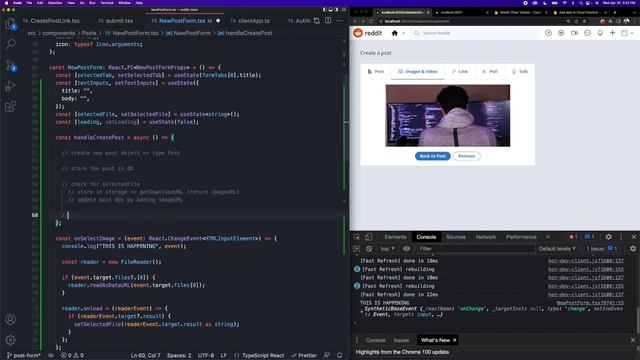Click the Reddit video camera icon
This screenshot has width=640, height=360.
(x=574, y=33)
